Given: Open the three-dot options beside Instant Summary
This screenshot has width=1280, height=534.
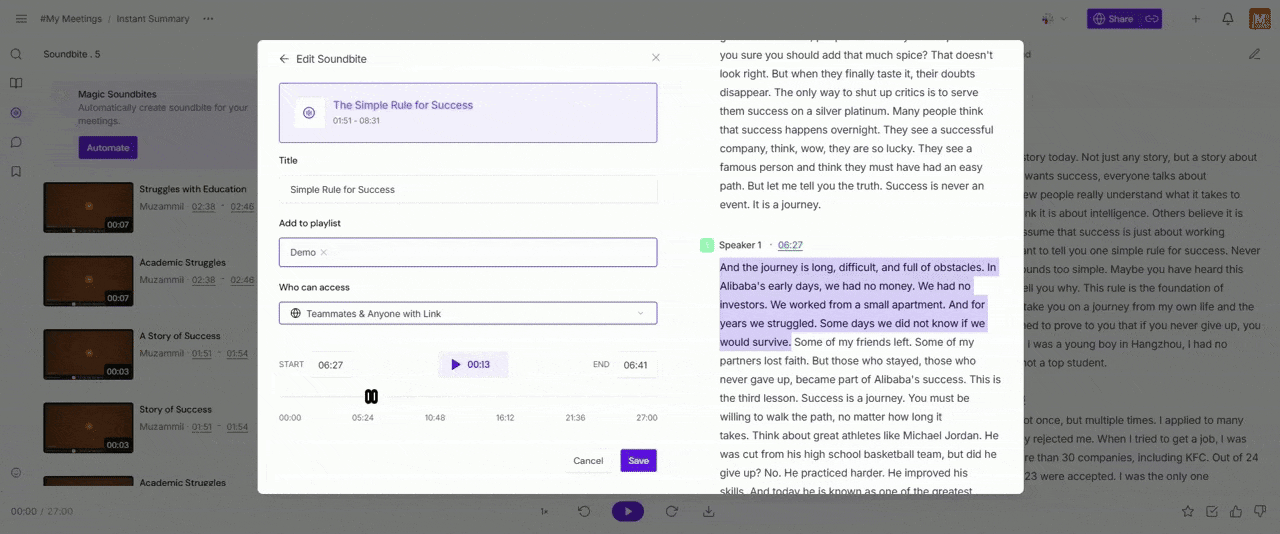Looking at the screenshot, I should click(208, 19).
